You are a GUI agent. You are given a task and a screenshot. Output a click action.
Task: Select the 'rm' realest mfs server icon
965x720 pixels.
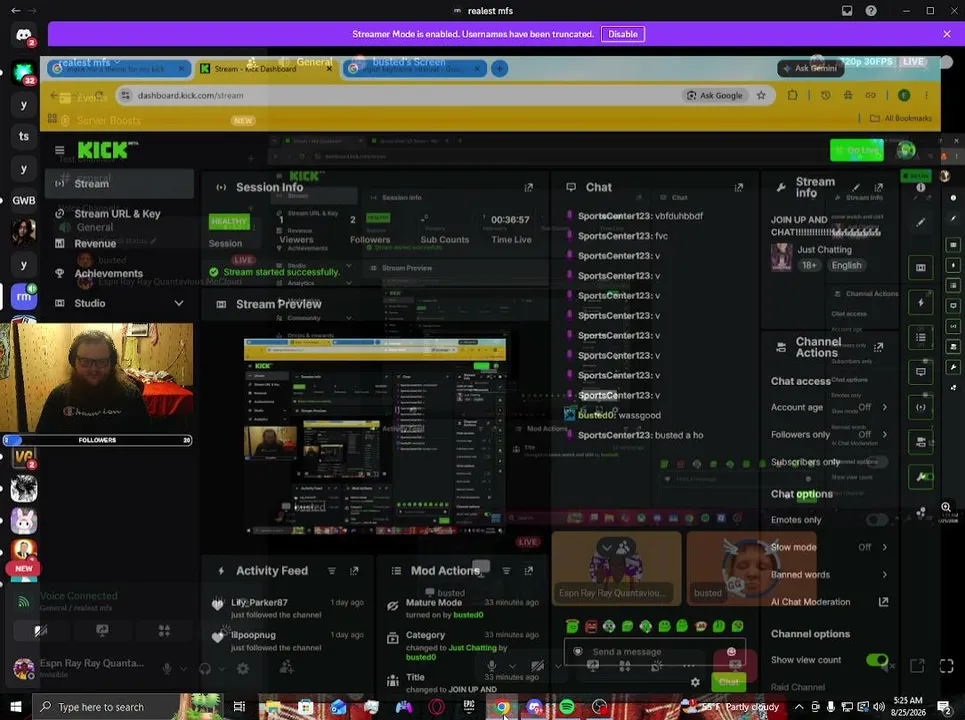23,296
